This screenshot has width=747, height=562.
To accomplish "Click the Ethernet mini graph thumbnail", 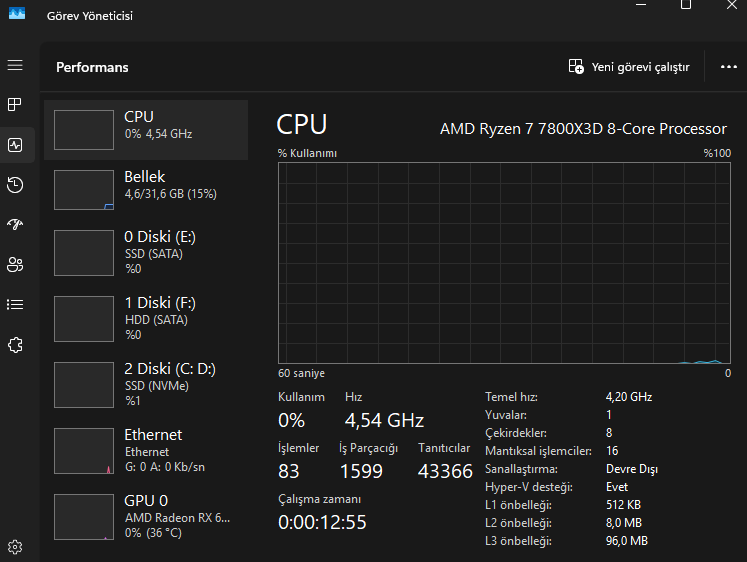I will pos(84,451).
